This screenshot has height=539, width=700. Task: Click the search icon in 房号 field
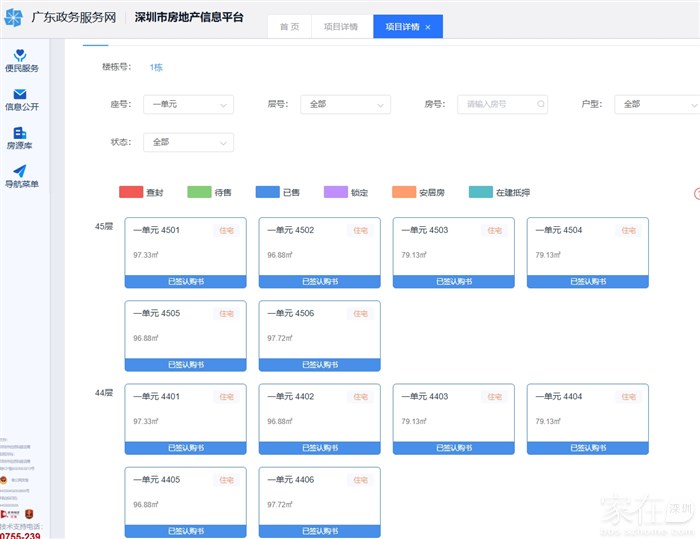pyautogui.click(x=541, y=104)
